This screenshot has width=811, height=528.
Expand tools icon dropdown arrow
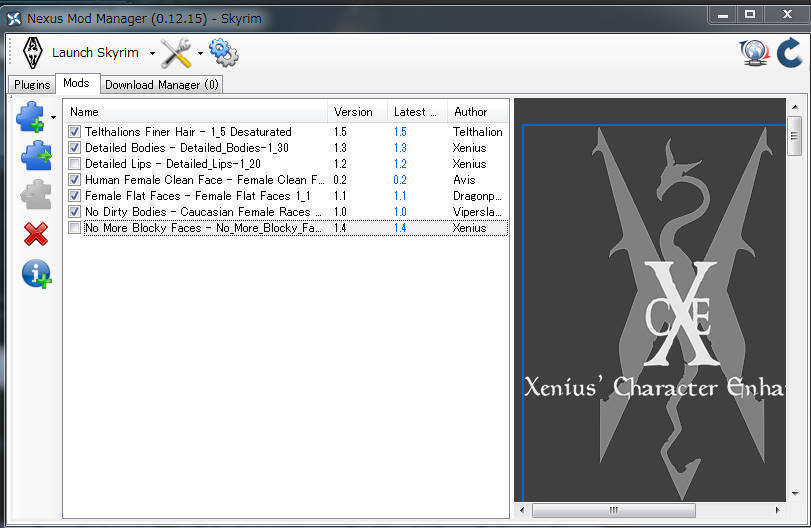[x=200, y=53]
